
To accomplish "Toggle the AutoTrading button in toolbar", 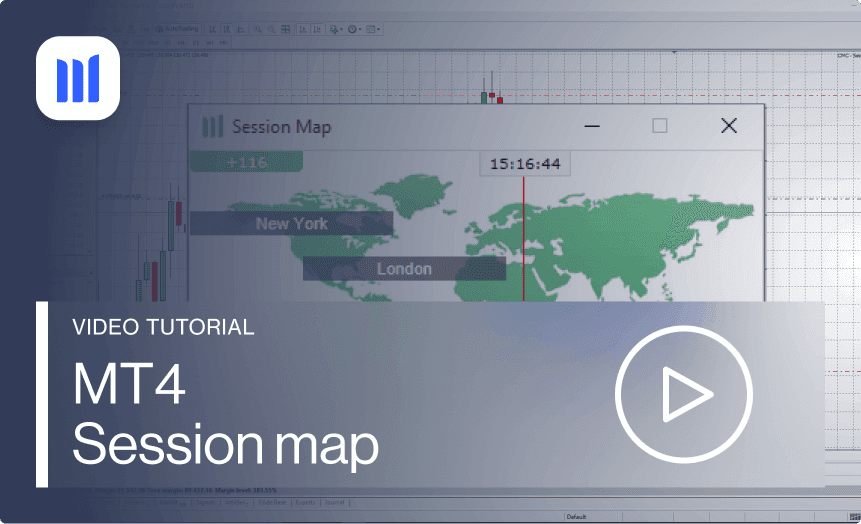I will coord(176,29).
